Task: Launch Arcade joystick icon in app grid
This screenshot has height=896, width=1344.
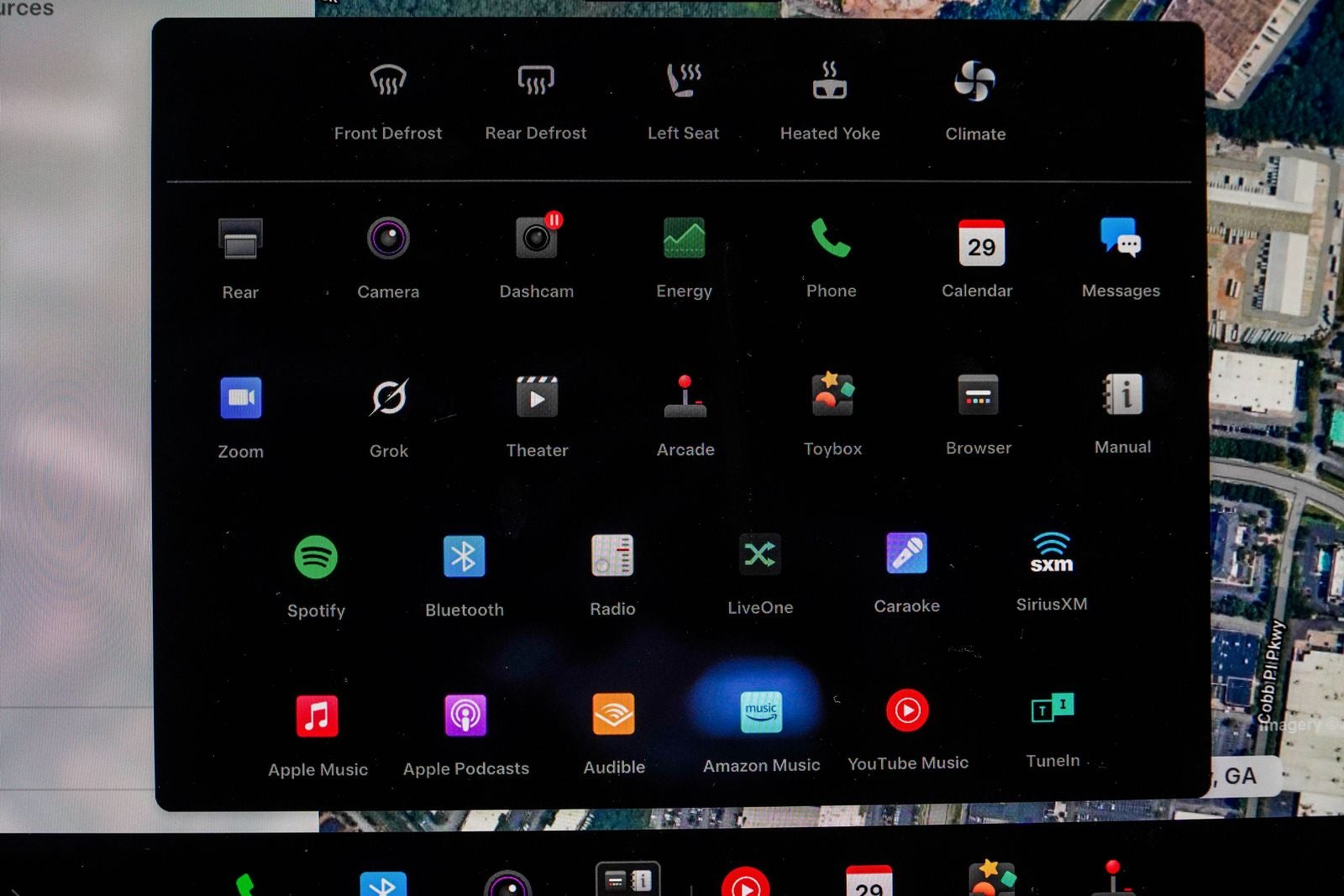Action: [685, 396]
